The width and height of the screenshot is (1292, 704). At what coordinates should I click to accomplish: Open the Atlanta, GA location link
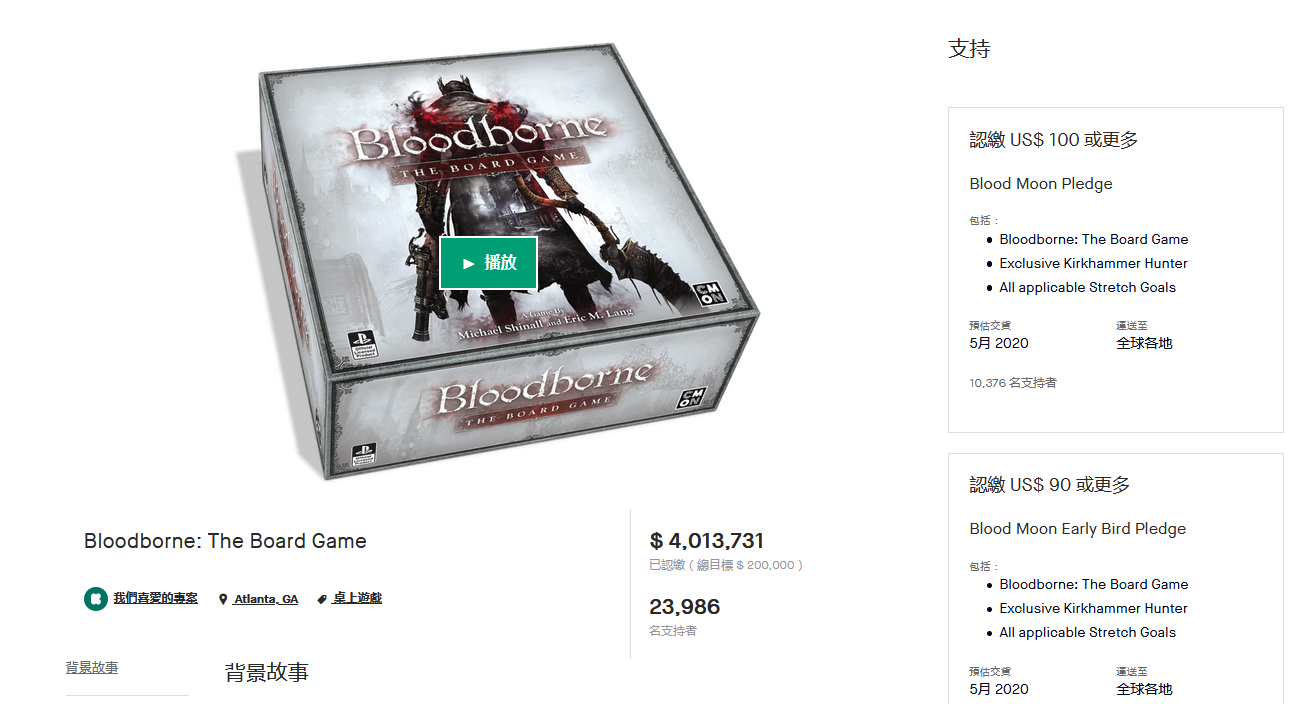pyautogui.click(x=265, y=599)
